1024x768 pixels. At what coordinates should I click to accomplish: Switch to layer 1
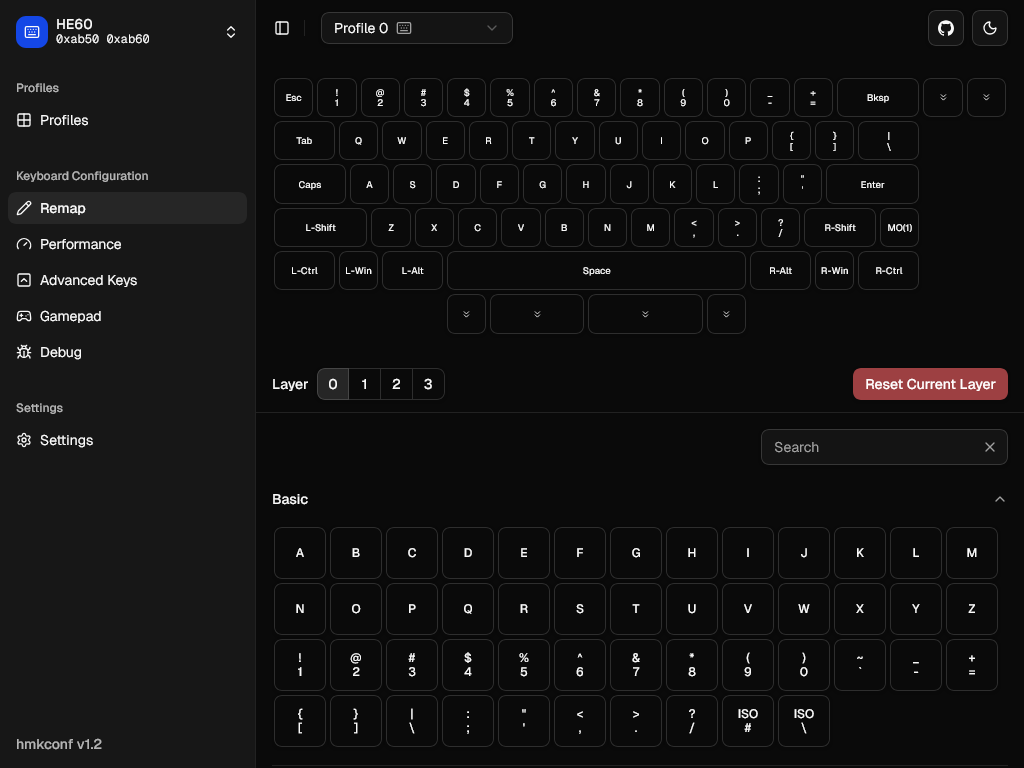click(364, 384)
